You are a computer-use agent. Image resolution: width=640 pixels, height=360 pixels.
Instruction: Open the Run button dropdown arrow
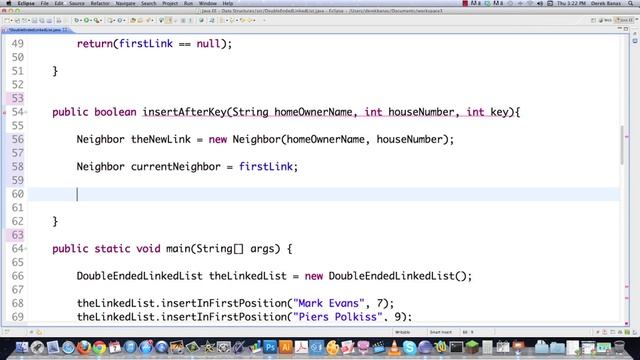coord(91,20)
